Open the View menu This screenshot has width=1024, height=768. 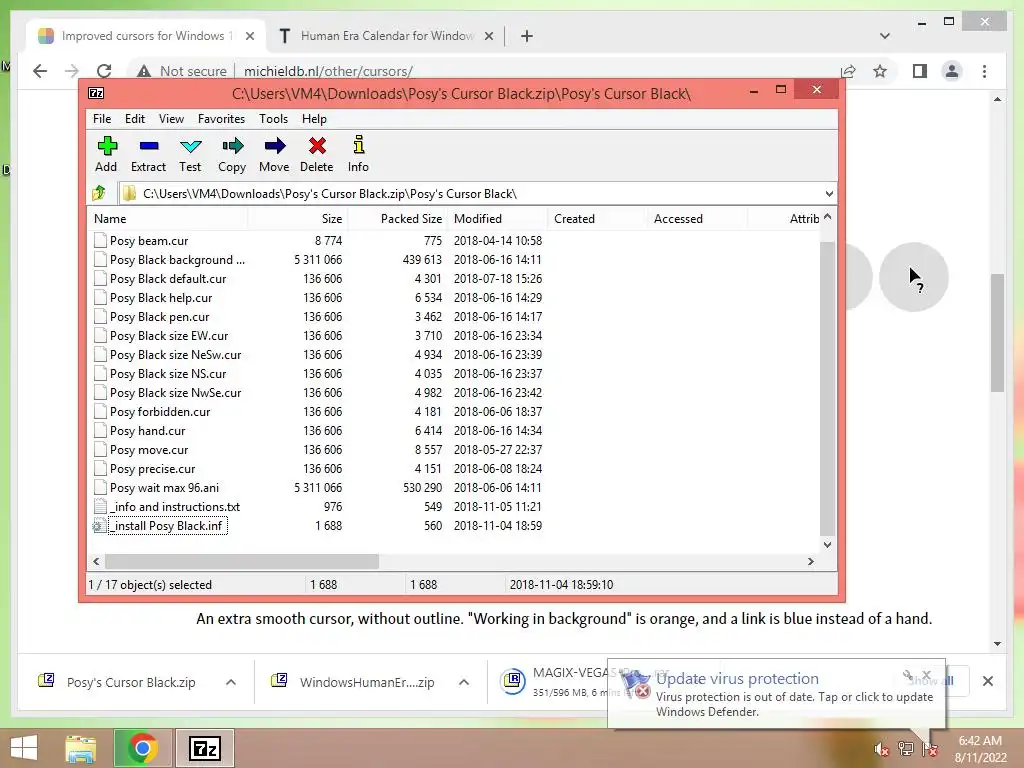click(x=171, y=119)
